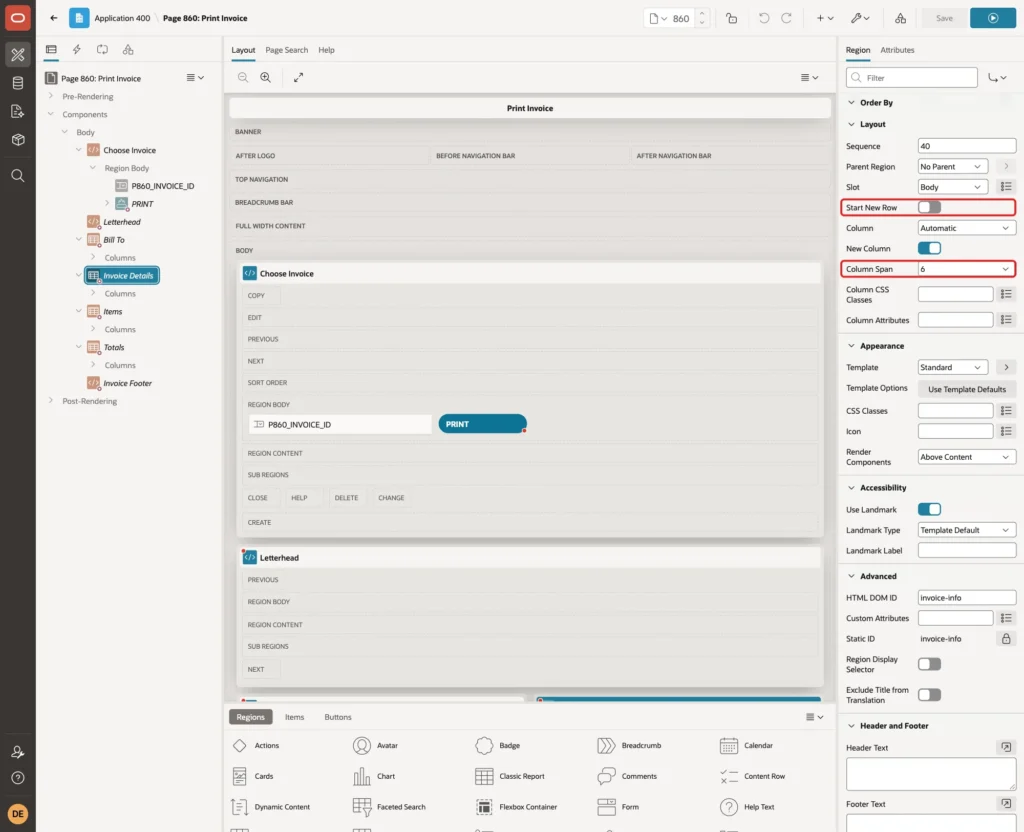This screenshot has height=832, width=1024.
Task: Open Slot list-of-values icon
Action: (1006, 187)
